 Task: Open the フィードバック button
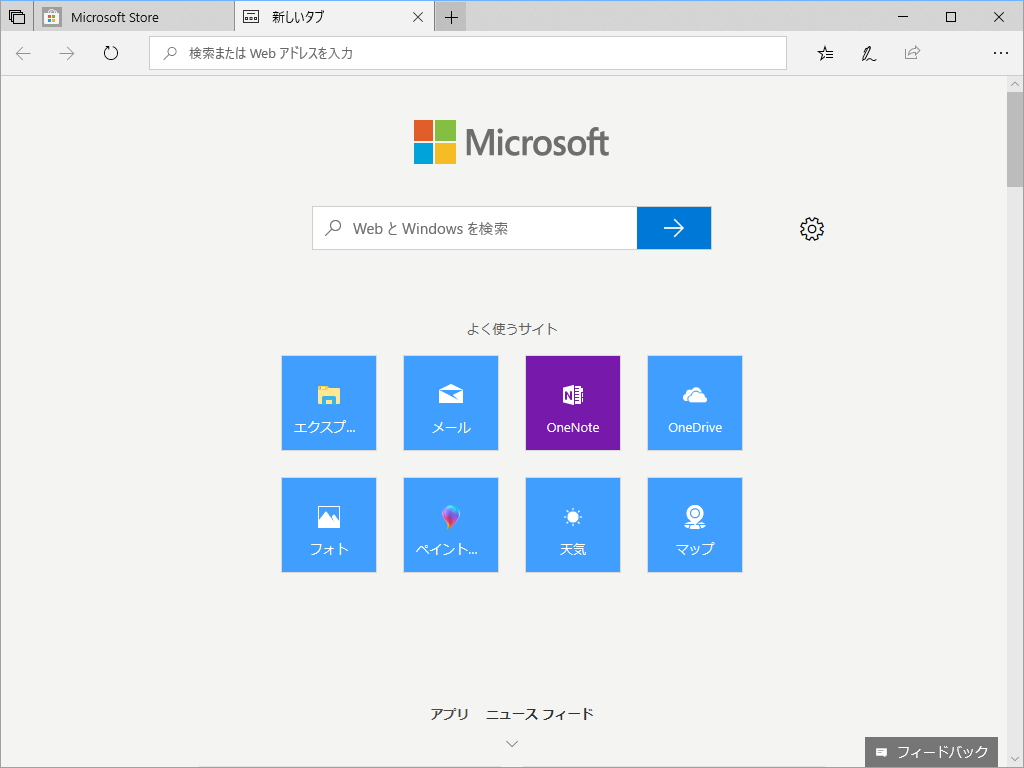(931, 752)
